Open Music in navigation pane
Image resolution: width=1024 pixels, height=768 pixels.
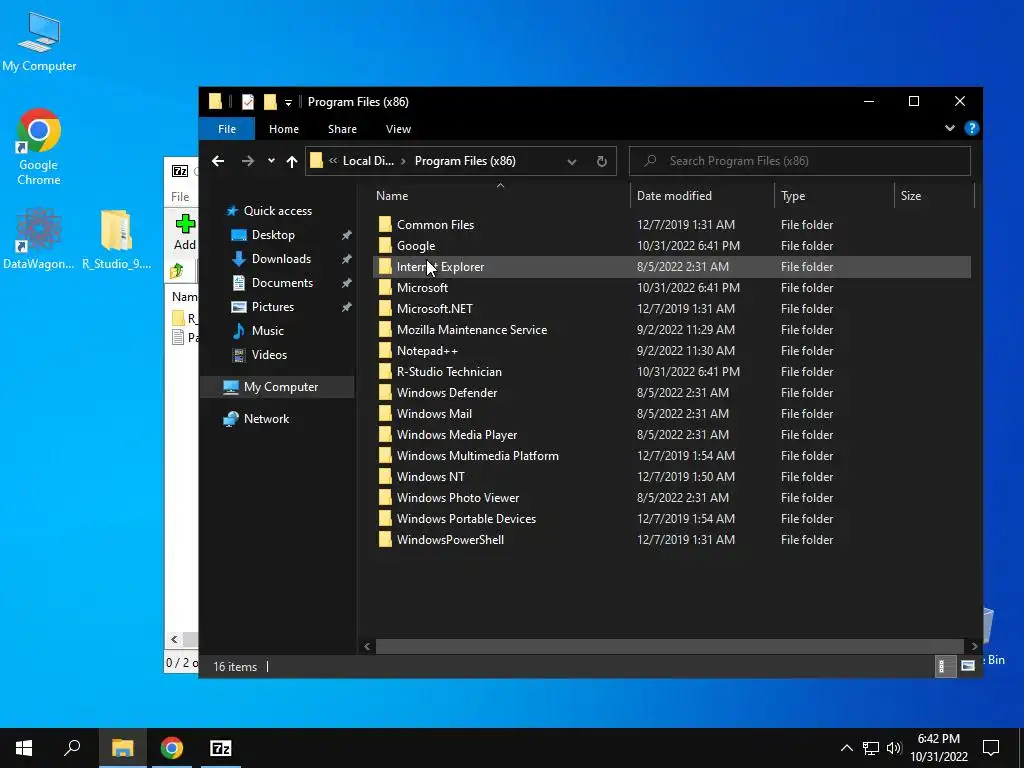pyautogui.click(x=268, y=330)
